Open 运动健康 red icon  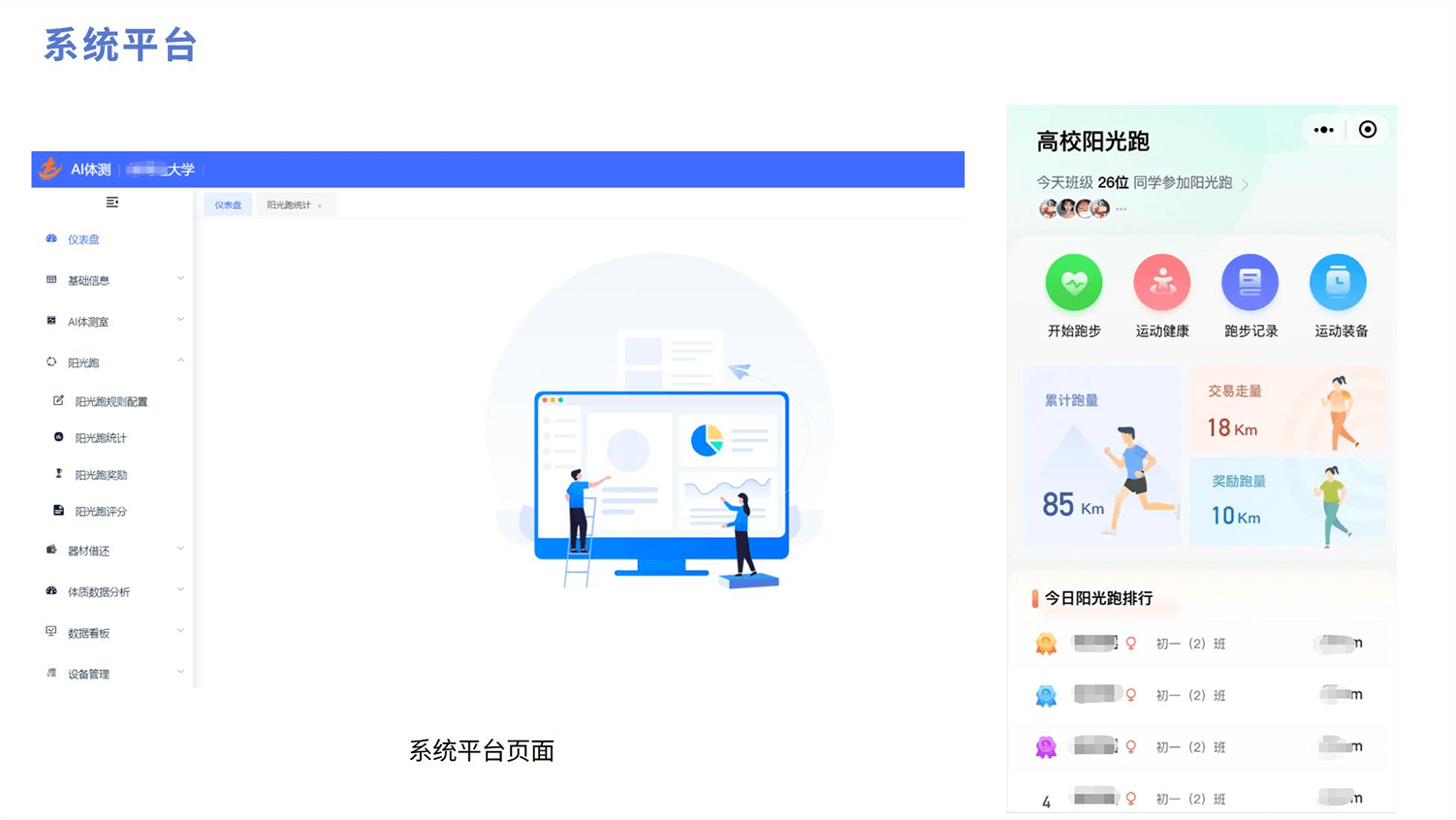(1161, 283)
